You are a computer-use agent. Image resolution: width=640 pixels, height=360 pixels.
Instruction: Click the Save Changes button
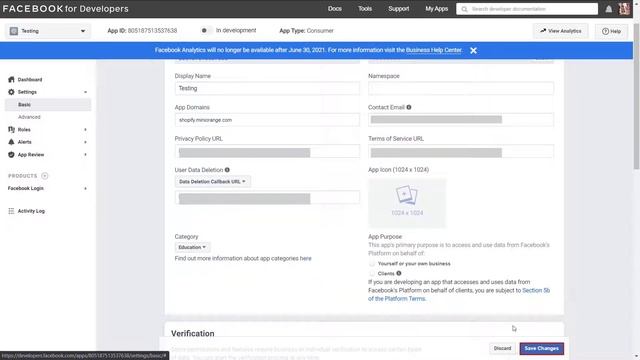pos(542,349)
